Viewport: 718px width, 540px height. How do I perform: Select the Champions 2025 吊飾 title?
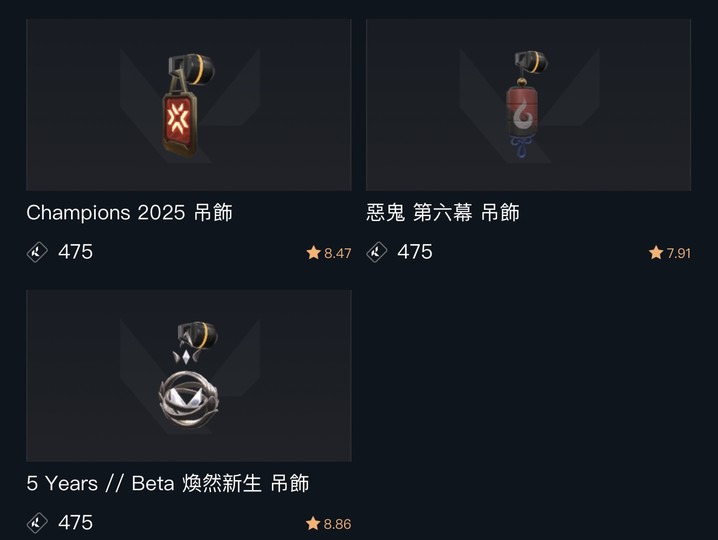click(130, 213)
